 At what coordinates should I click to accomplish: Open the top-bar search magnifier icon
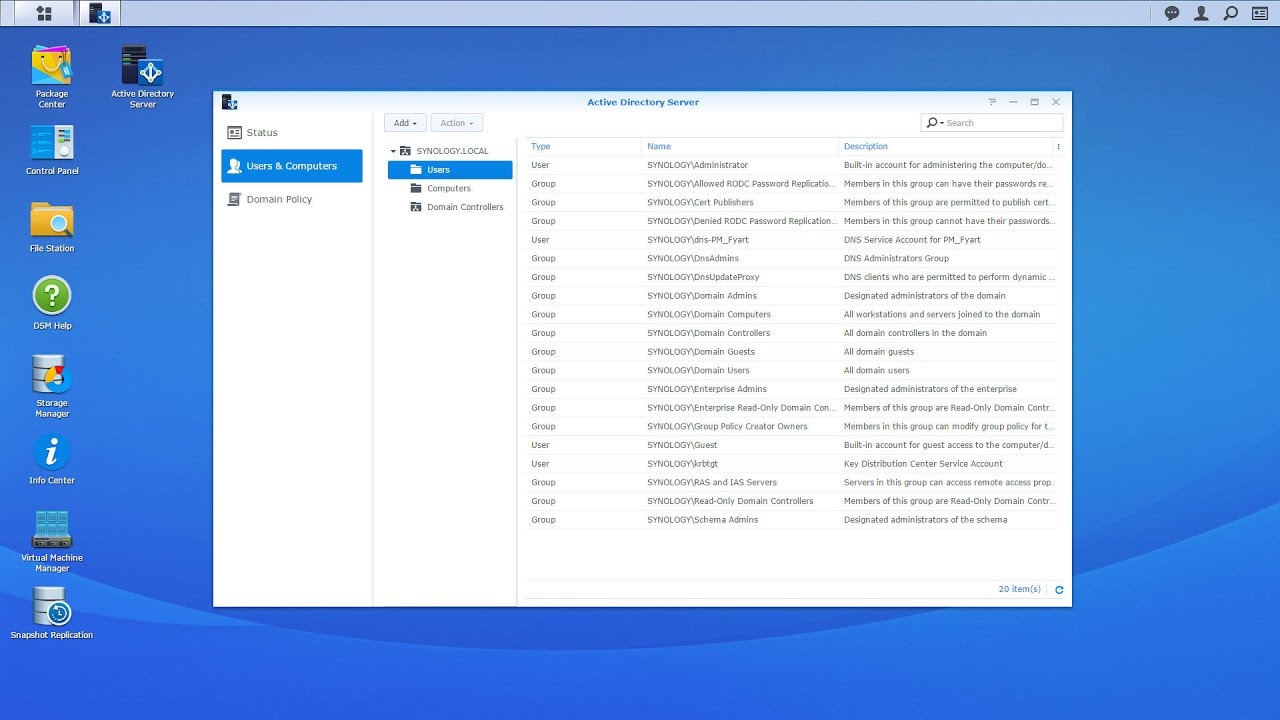coord(1231,13)
